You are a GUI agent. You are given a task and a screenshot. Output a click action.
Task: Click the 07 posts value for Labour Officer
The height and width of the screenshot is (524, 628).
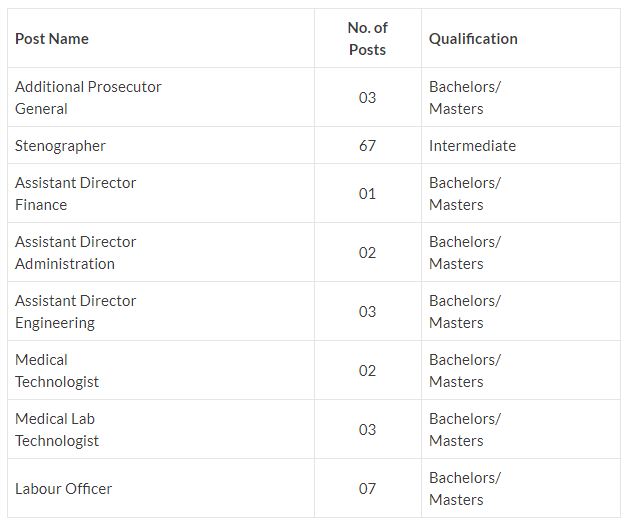coord(367,489)
